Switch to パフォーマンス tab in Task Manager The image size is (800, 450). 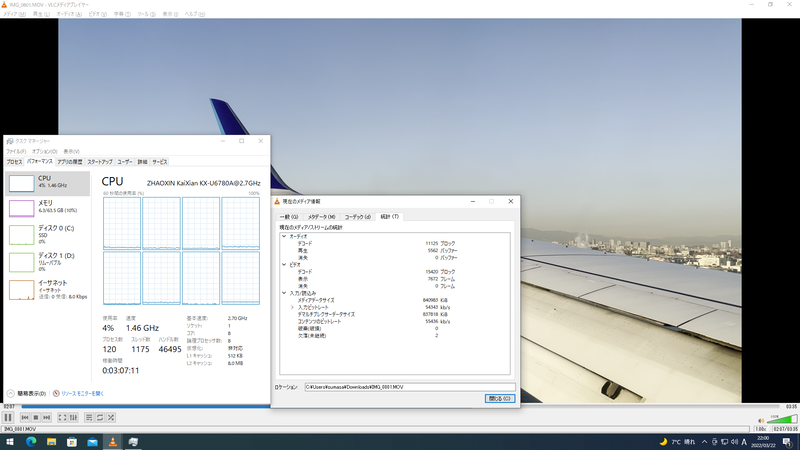coord(40,161)
